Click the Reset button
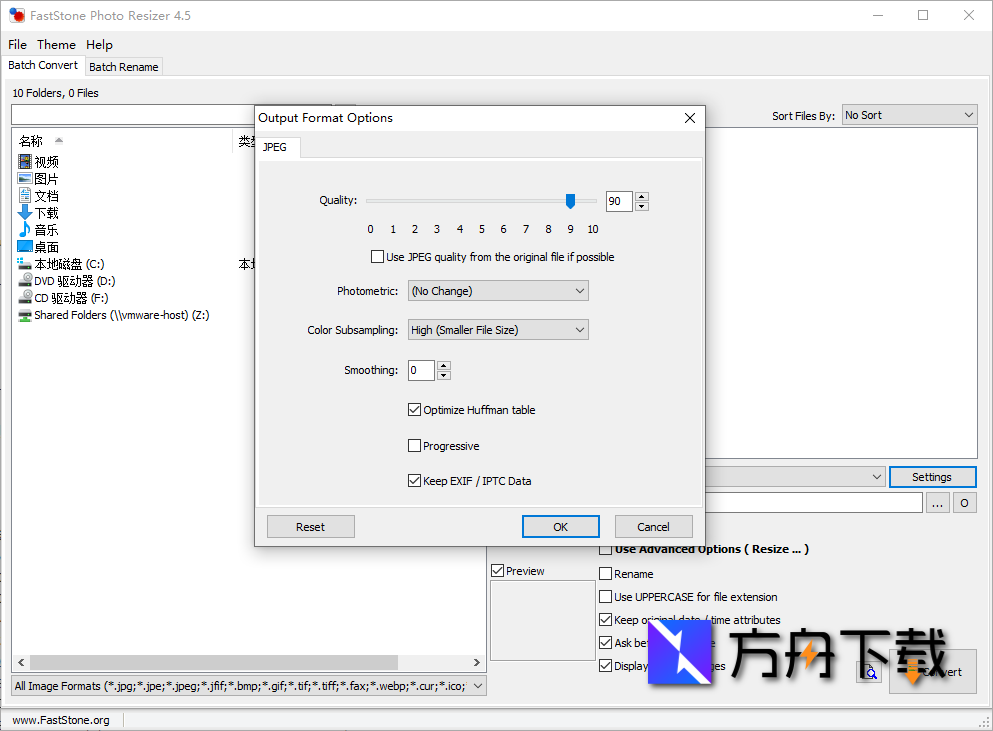The height and width of the screenshot is (731, 993). [310, 527]
